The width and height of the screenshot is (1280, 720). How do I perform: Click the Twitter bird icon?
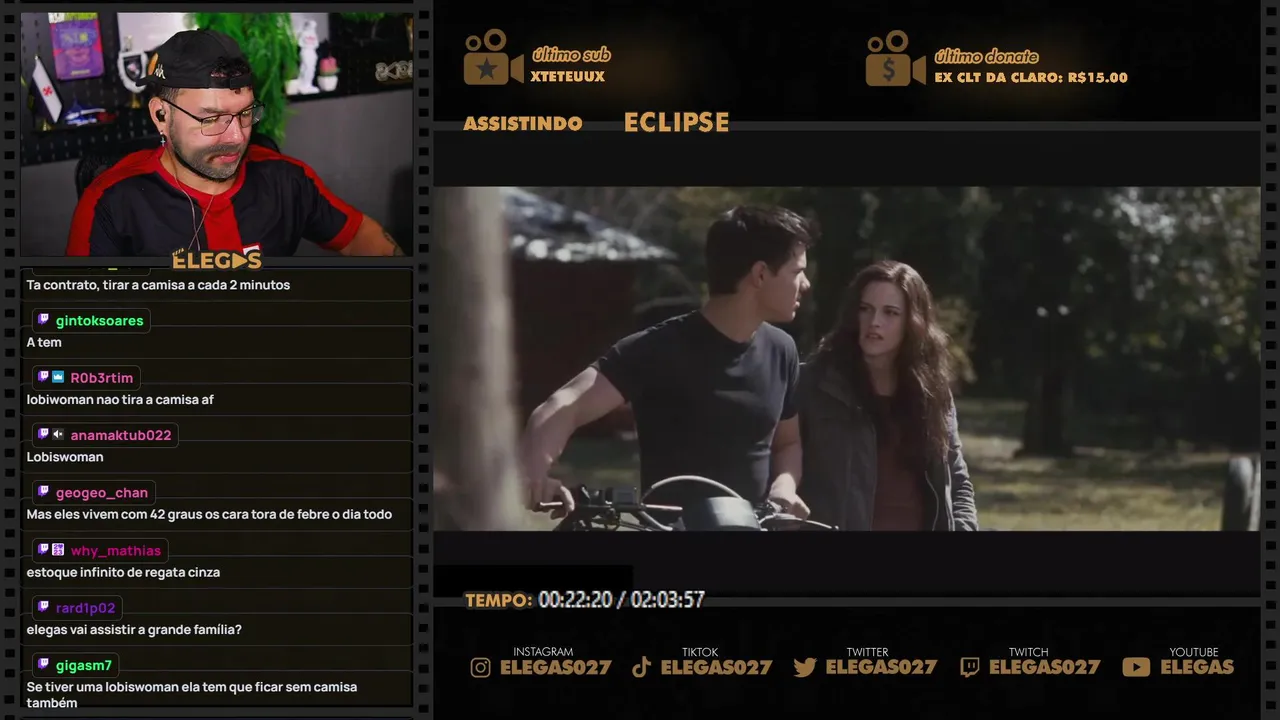click(x=805, y=668)
